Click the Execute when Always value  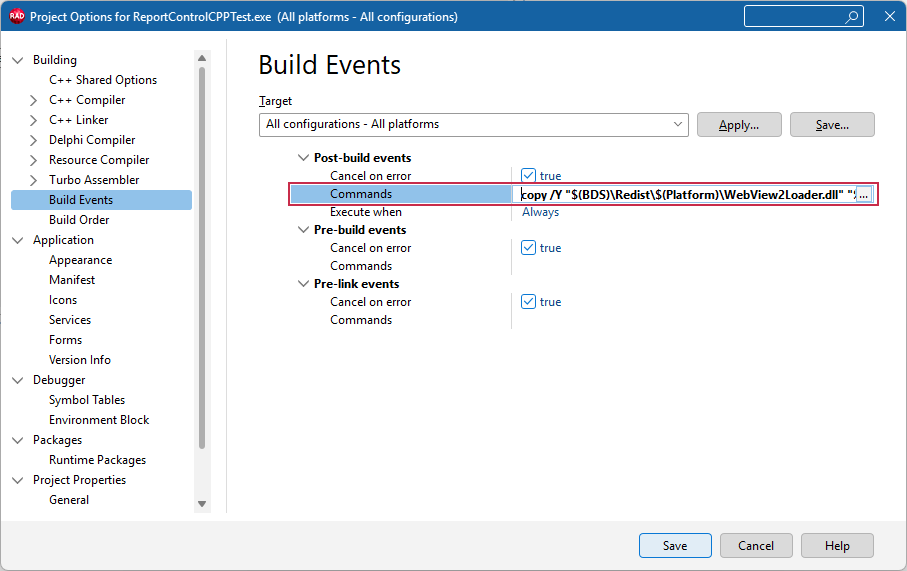tap(540, 212)
